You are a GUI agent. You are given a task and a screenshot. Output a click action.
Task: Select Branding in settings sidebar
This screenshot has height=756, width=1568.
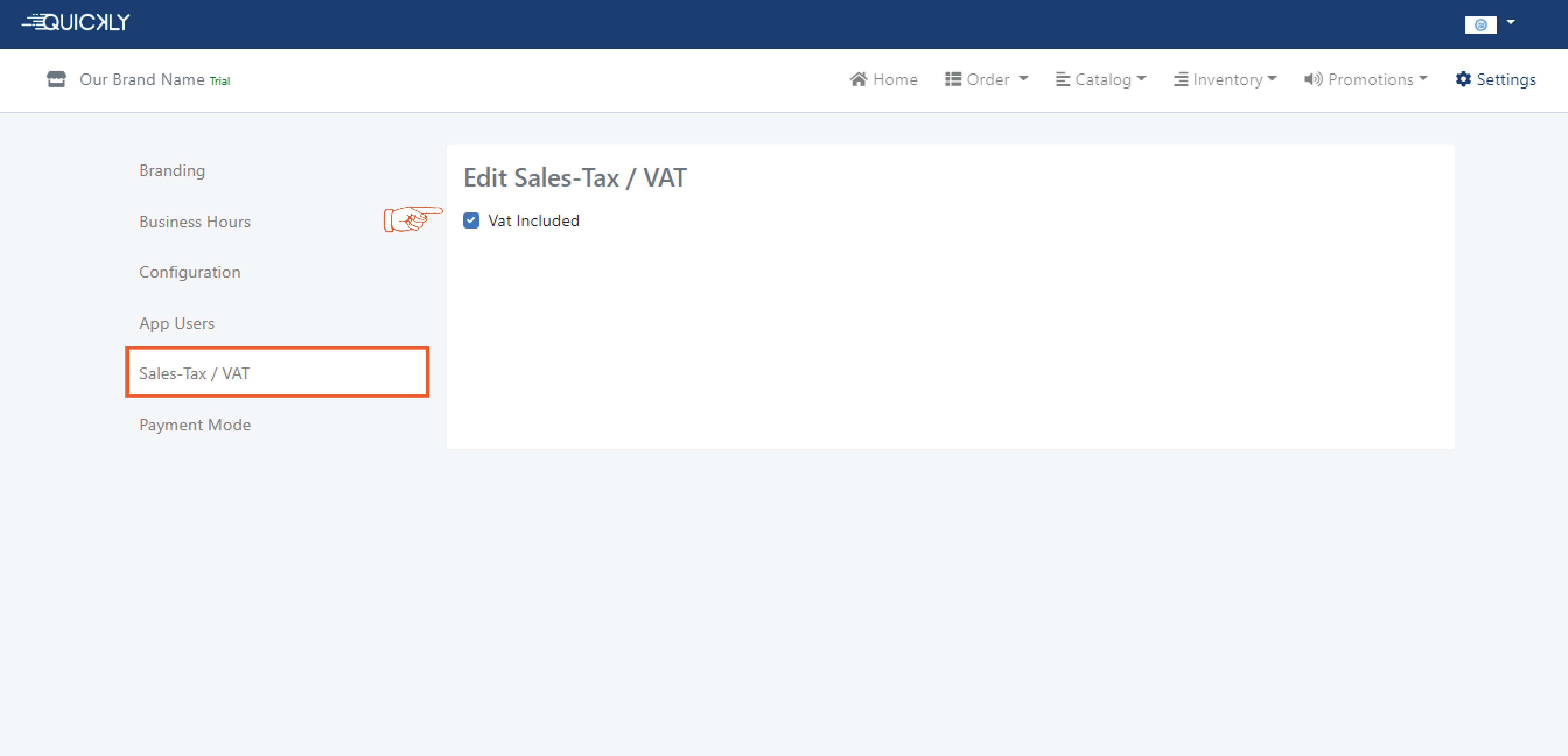click(172, 171)
